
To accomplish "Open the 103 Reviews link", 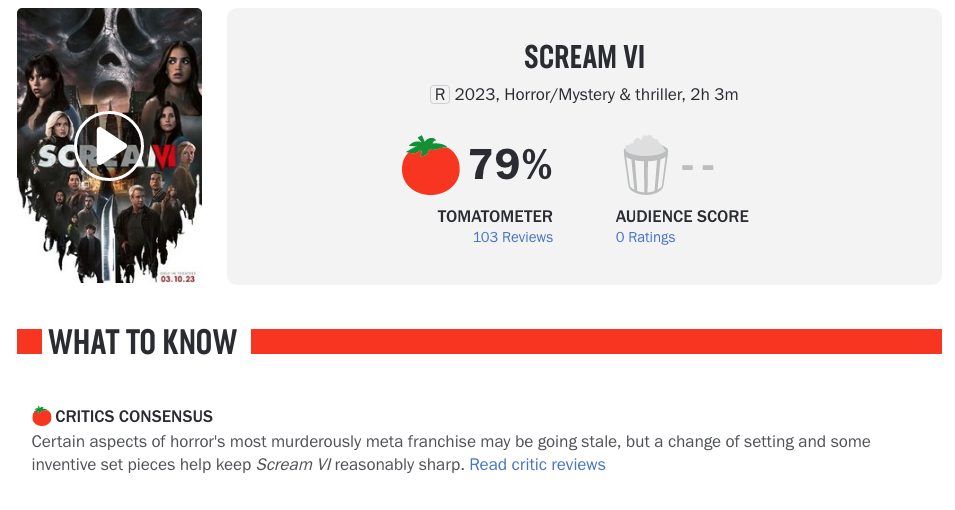I will 513,237.
